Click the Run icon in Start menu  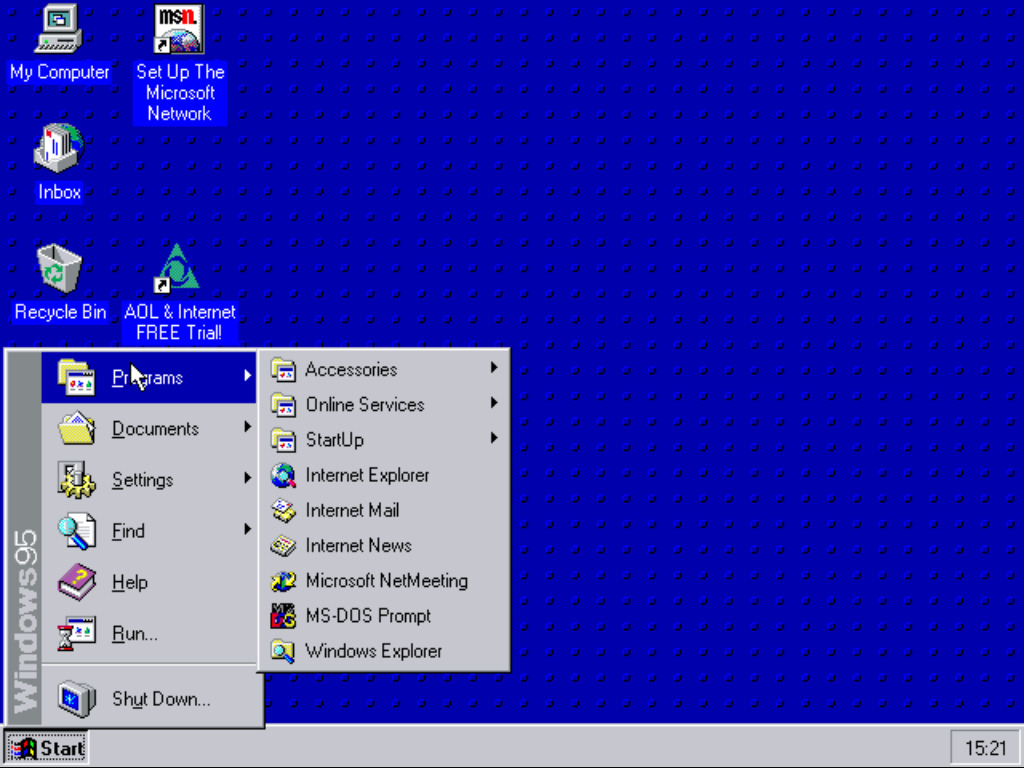(76, 633)
